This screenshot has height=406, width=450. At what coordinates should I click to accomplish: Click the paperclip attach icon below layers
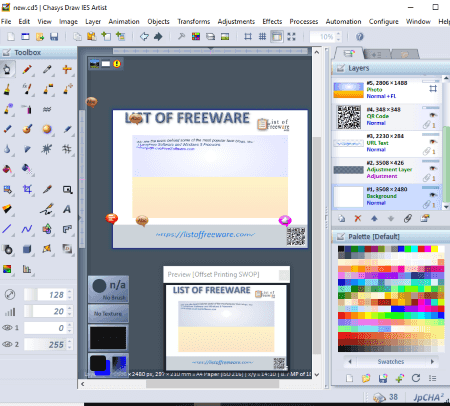click(x=407, y=219)
